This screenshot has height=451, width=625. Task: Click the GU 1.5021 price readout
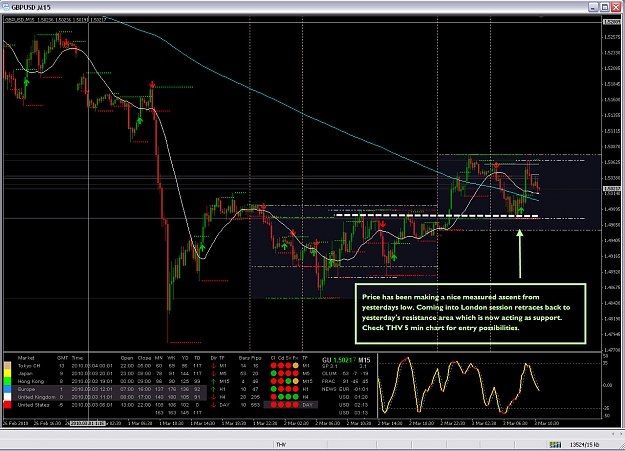pos(339,360)
